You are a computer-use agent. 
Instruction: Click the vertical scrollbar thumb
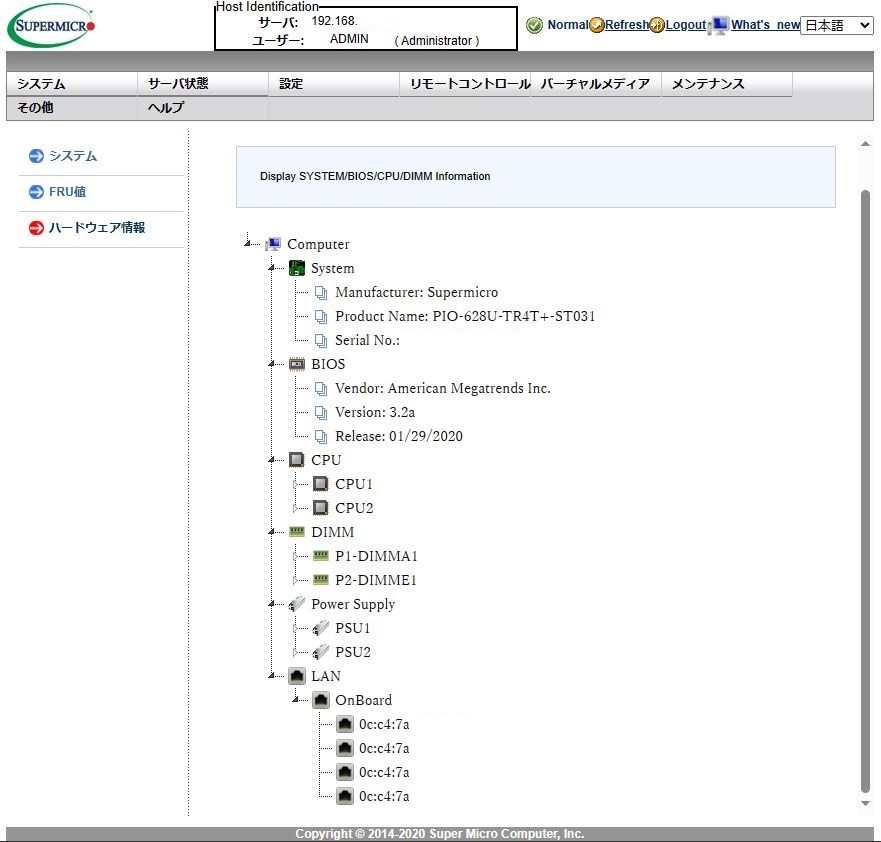(865, 492)
